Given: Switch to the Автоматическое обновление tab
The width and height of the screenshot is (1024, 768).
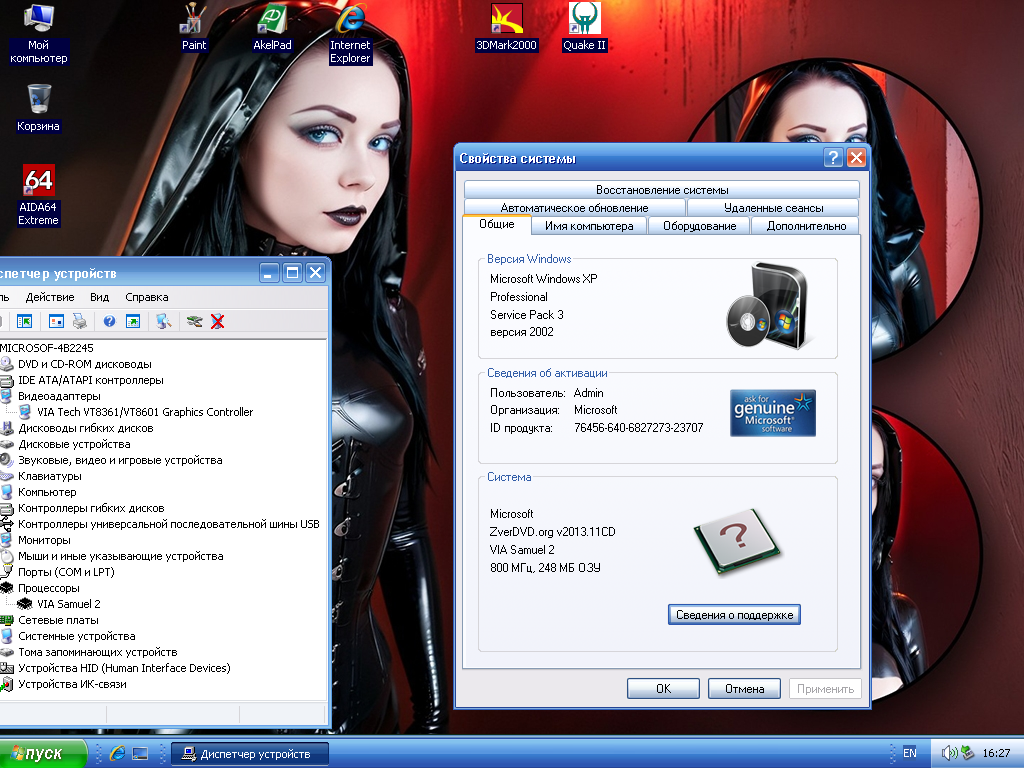Looking at the screenshot, I should (x=574, y=208).
